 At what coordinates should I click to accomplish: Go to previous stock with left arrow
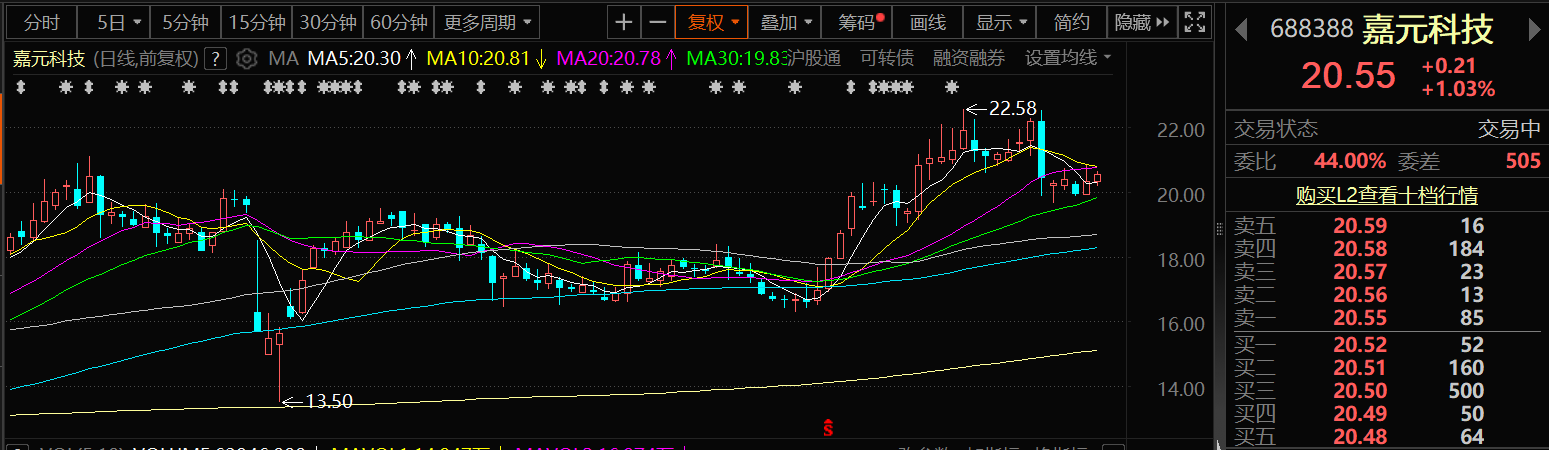(x=1241, y=30)
